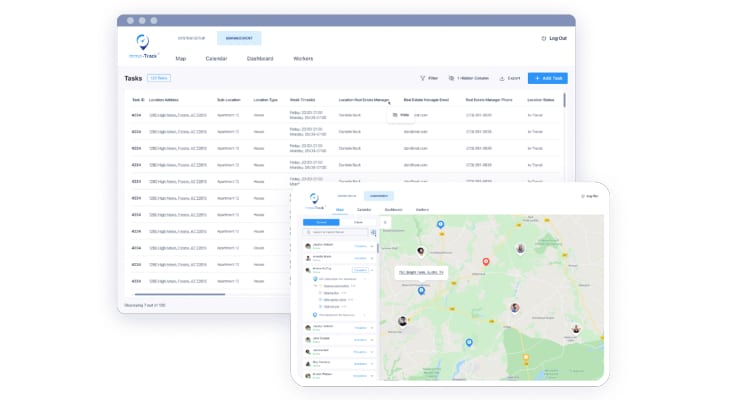Click the Location Real Estate Manager column header
The height and width of the screenshot is (400, 740).
[x=364, y=100]
